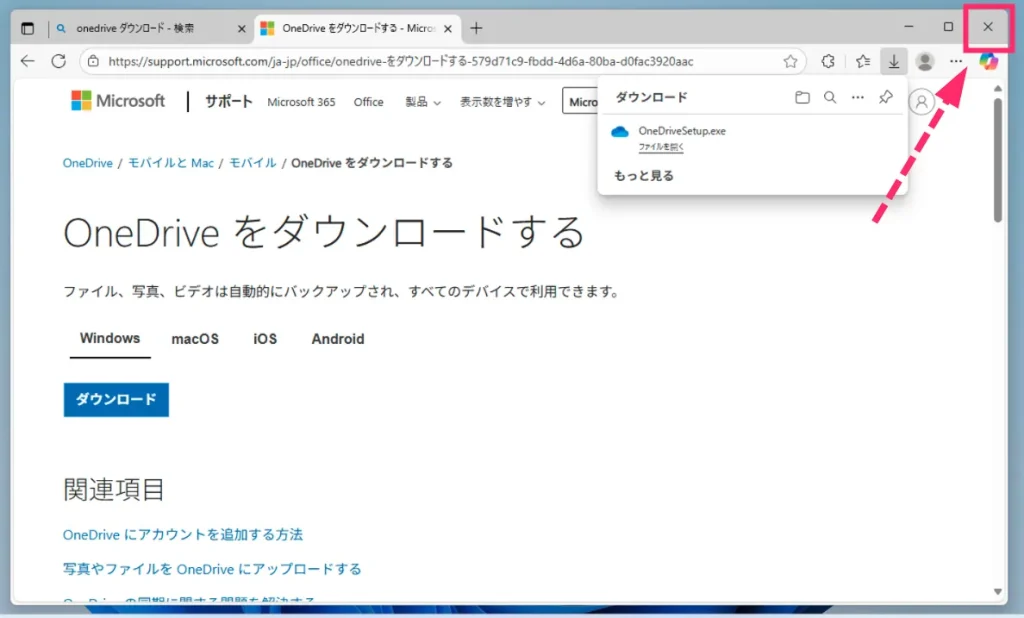The width and height of the screenshot is (1024, 618).
Task: Select the Windows platform tab
Action: coord(110,338)
